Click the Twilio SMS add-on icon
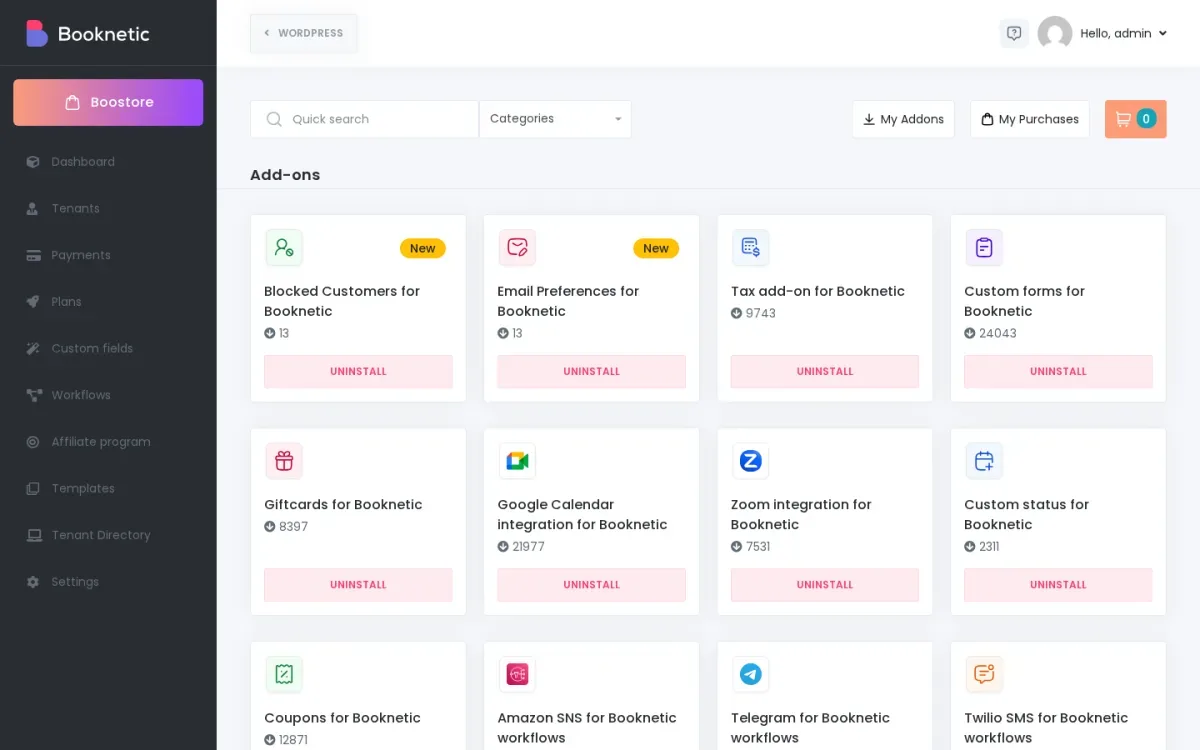The width and height of the screenshot is (1200, 750). coord(984,674)
